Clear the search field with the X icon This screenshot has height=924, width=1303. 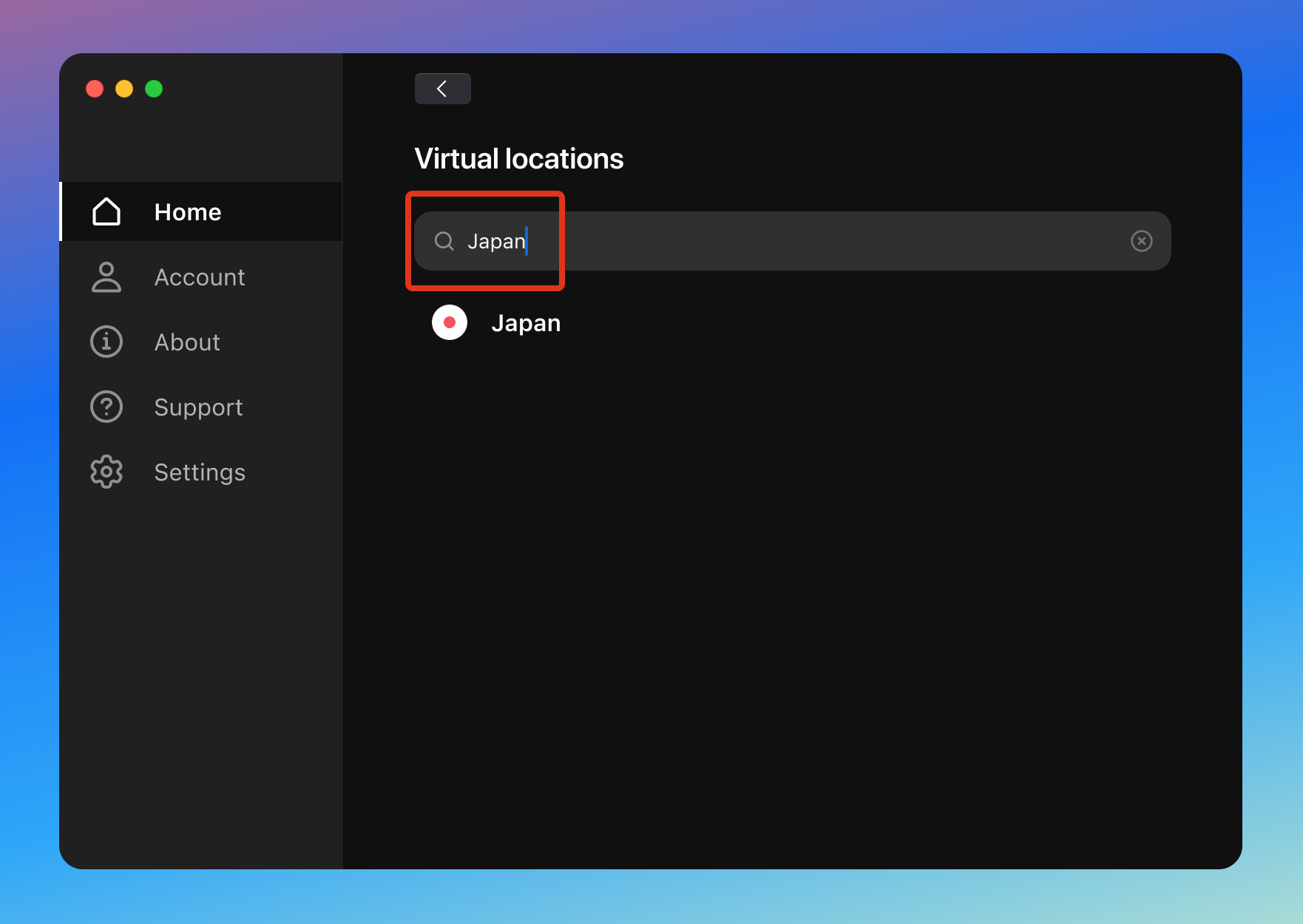1142,241
